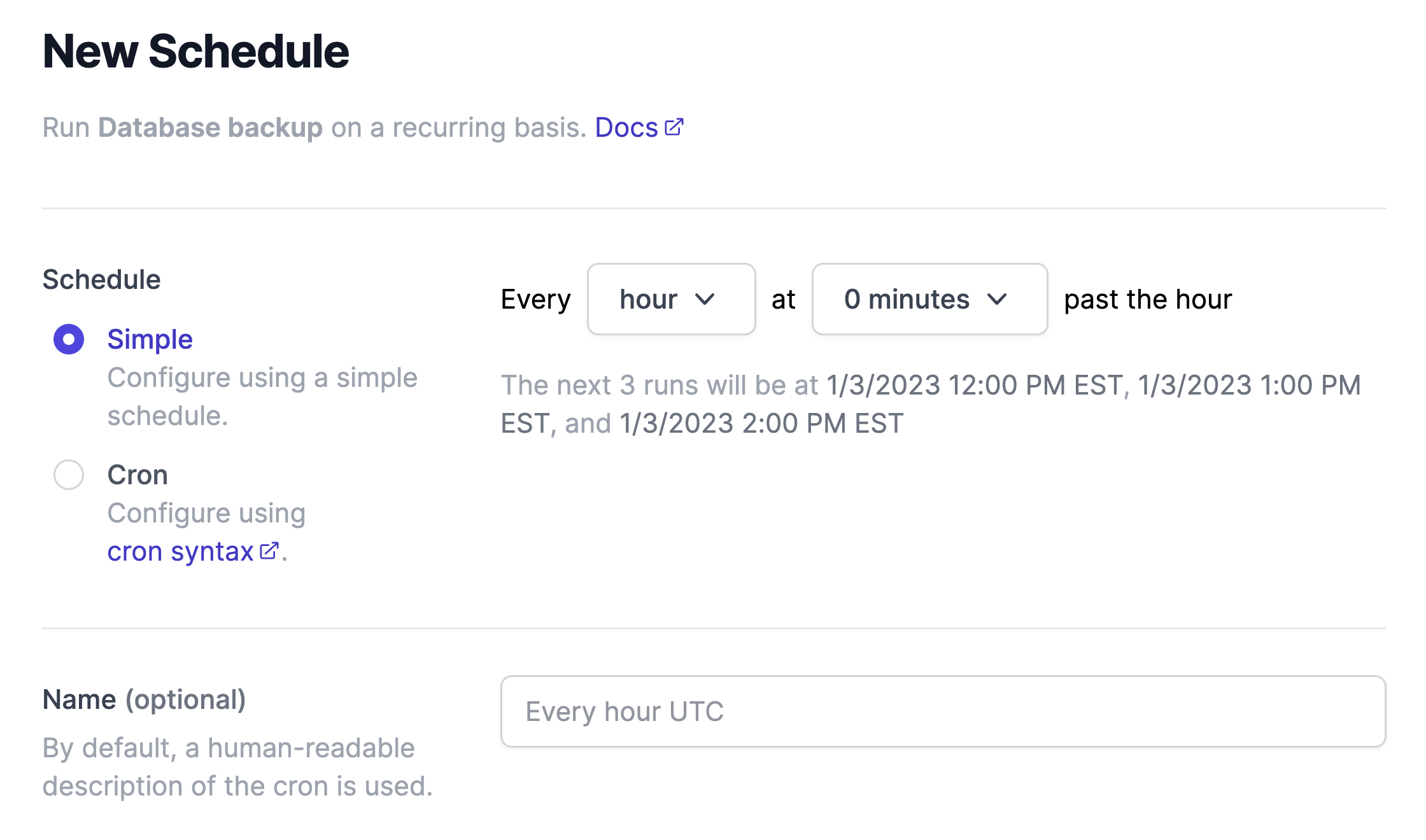Click the Database backup task name
1426x840 pixels.
[x=211, y=127]
